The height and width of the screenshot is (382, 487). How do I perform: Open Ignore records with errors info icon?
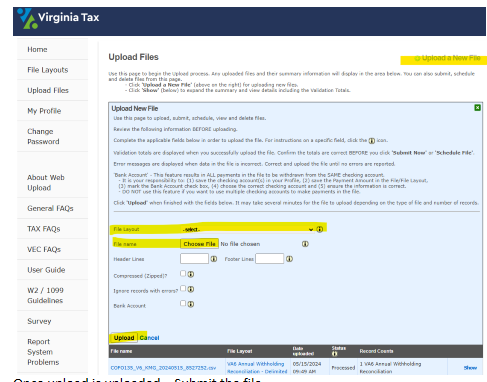coord(191,289)
